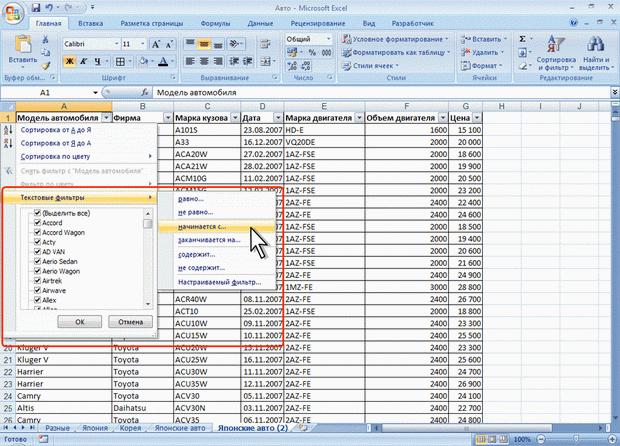Undo the last action

tap(49, 8)
